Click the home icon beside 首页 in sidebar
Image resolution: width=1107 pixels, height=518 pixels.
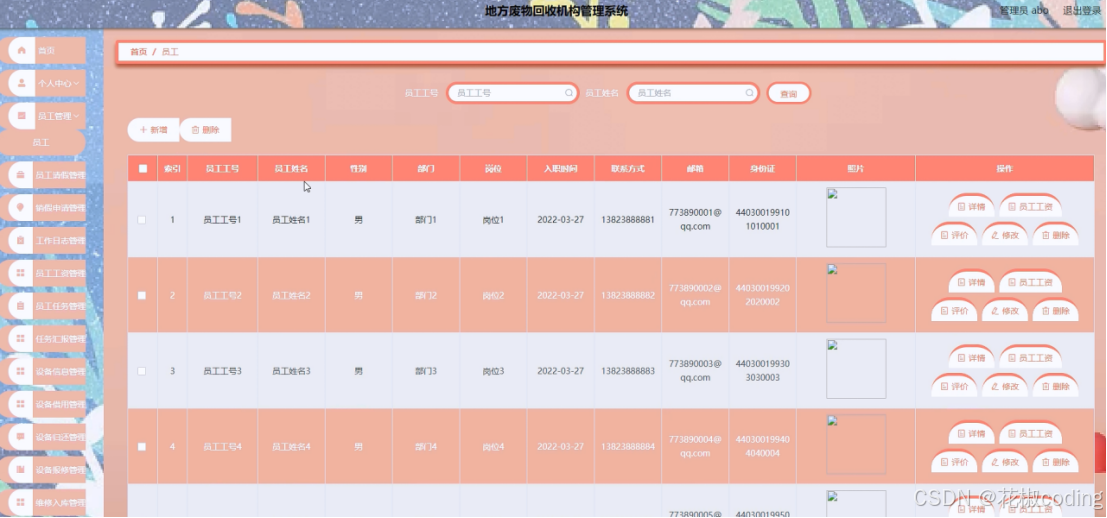[21, 50]
